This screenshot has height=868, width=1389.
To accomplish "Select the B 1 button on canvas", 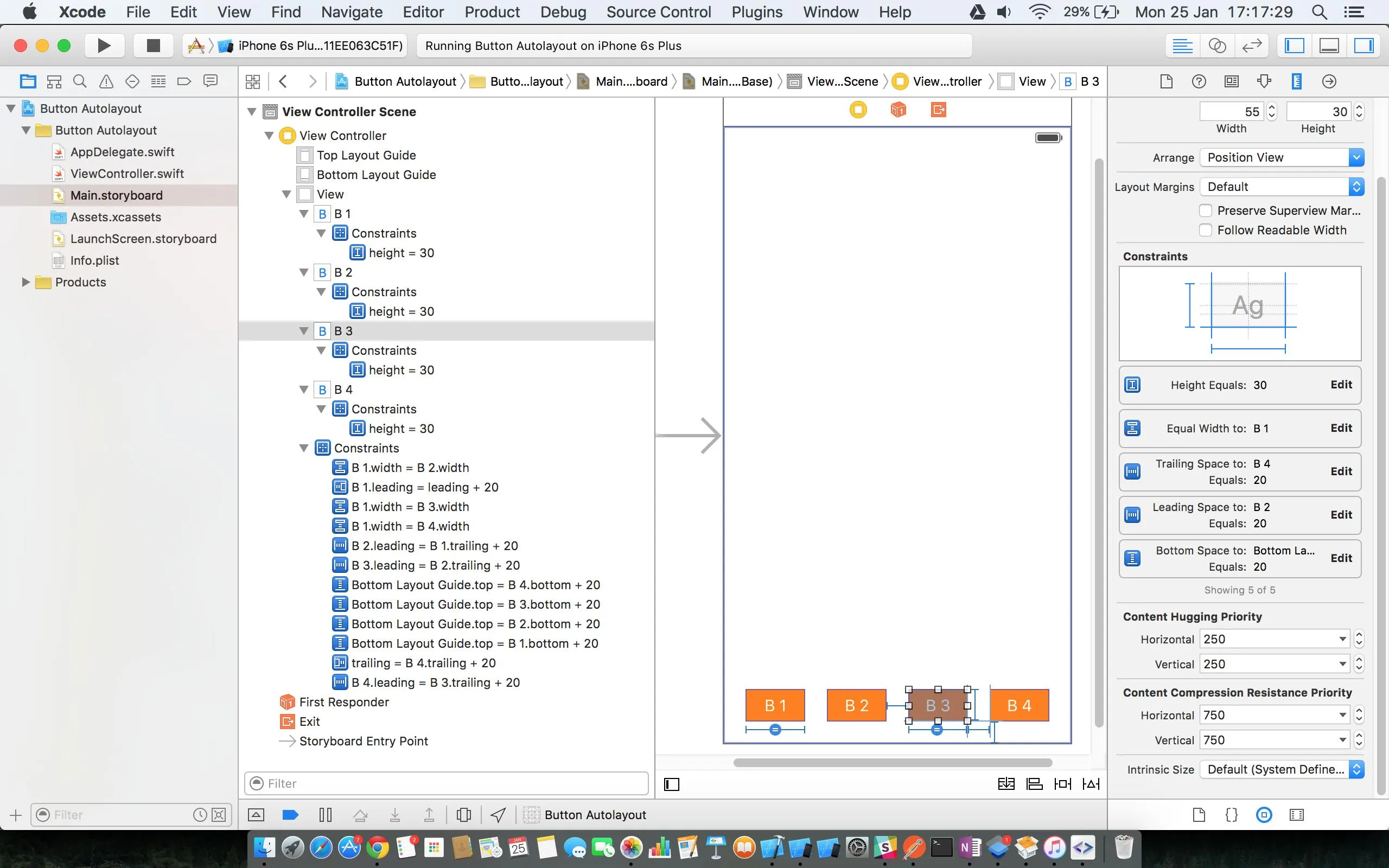I will point(775,705).
